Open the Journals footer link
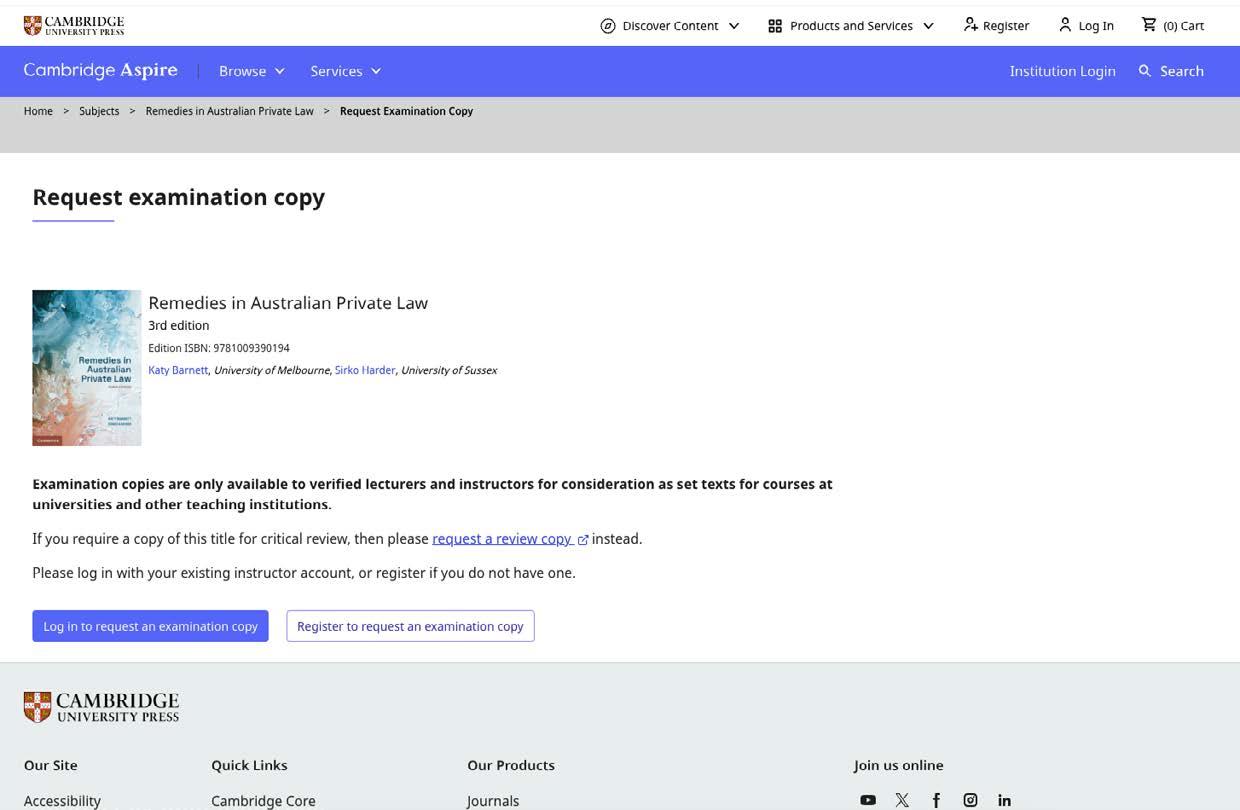This screenshot has height=810, width=1240. tap(493, 801)
